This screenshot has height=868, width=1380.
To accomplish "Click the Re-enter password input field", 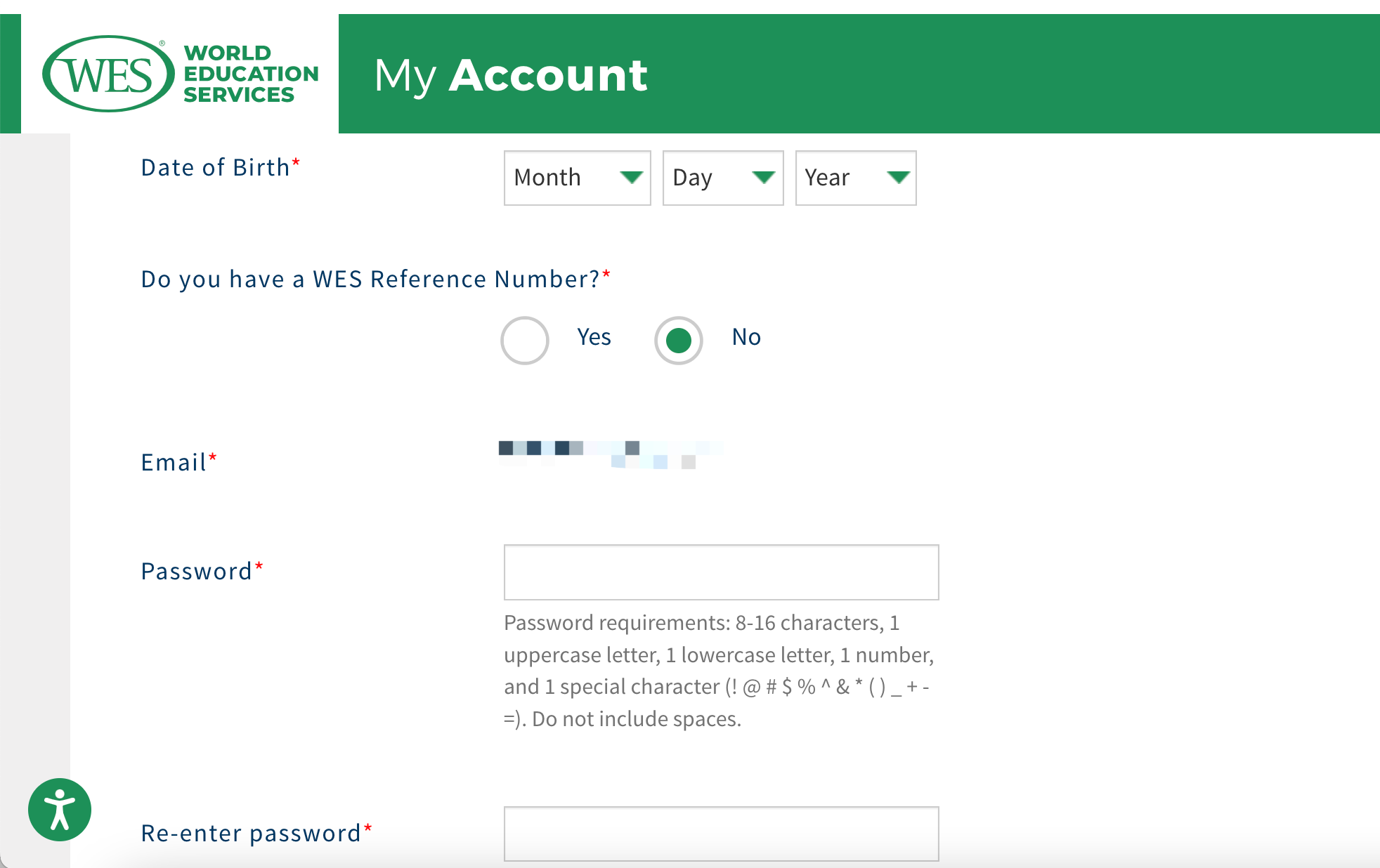I will [x=721, y=834].
